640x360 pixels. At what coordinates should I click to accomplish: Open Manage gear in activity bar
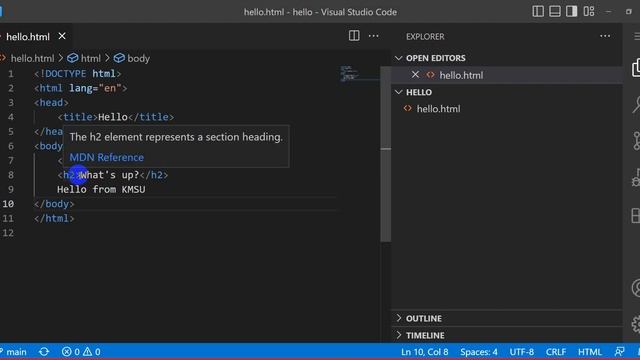636,324
